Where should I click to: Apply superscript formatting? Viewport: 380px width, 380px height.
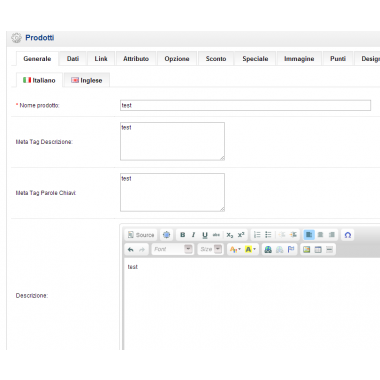pos(241,235)
